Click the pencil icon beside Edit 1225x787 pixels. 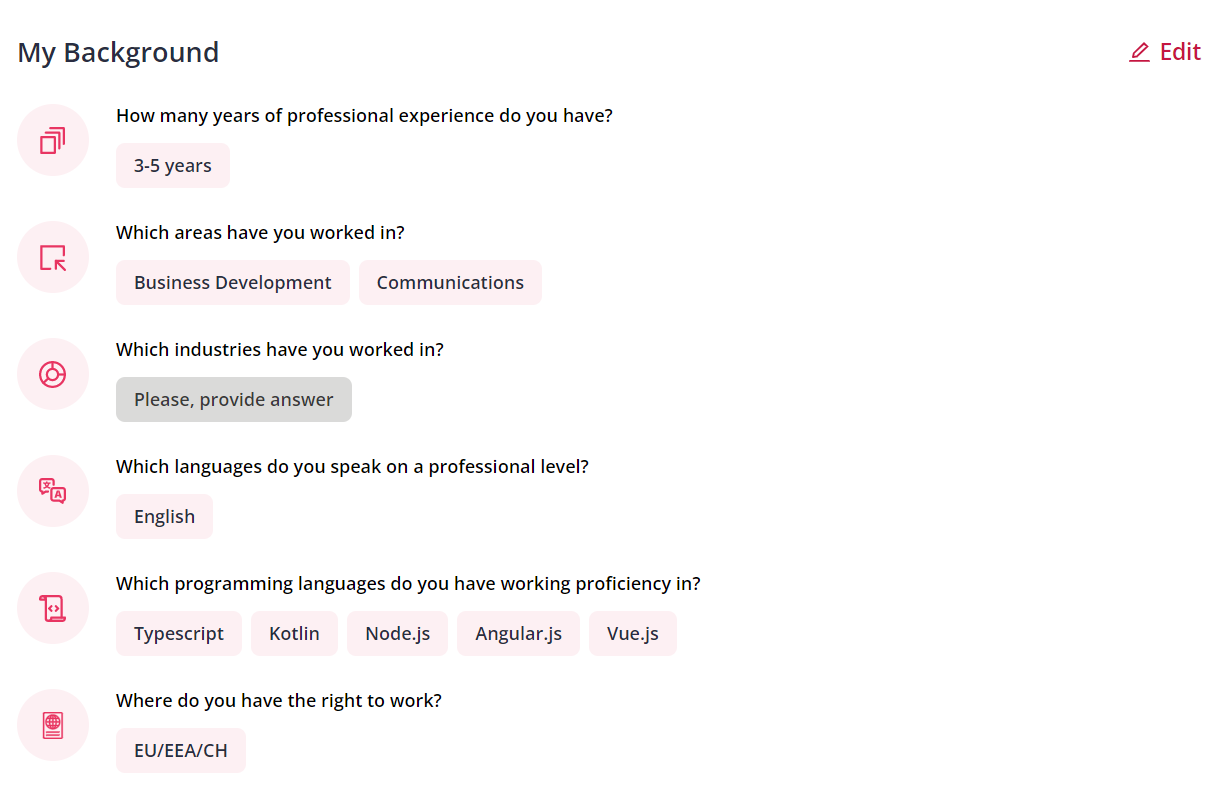click(1139, 53)
